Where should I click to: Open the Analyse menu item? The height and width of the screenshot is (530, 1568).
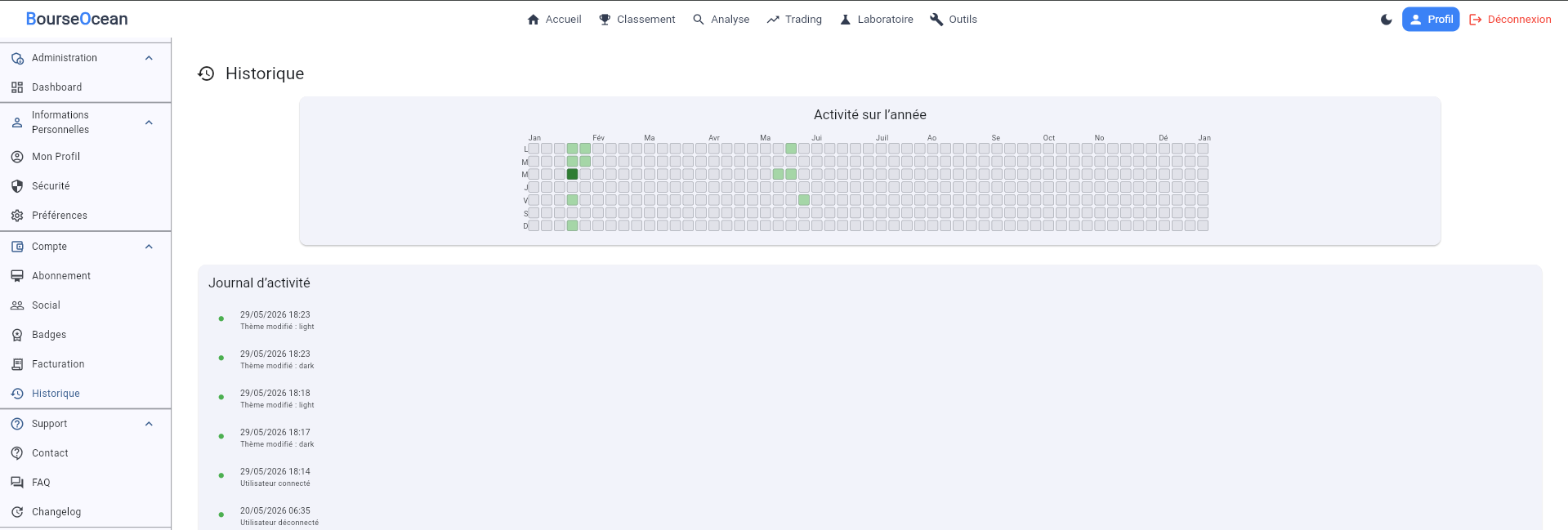721,20
